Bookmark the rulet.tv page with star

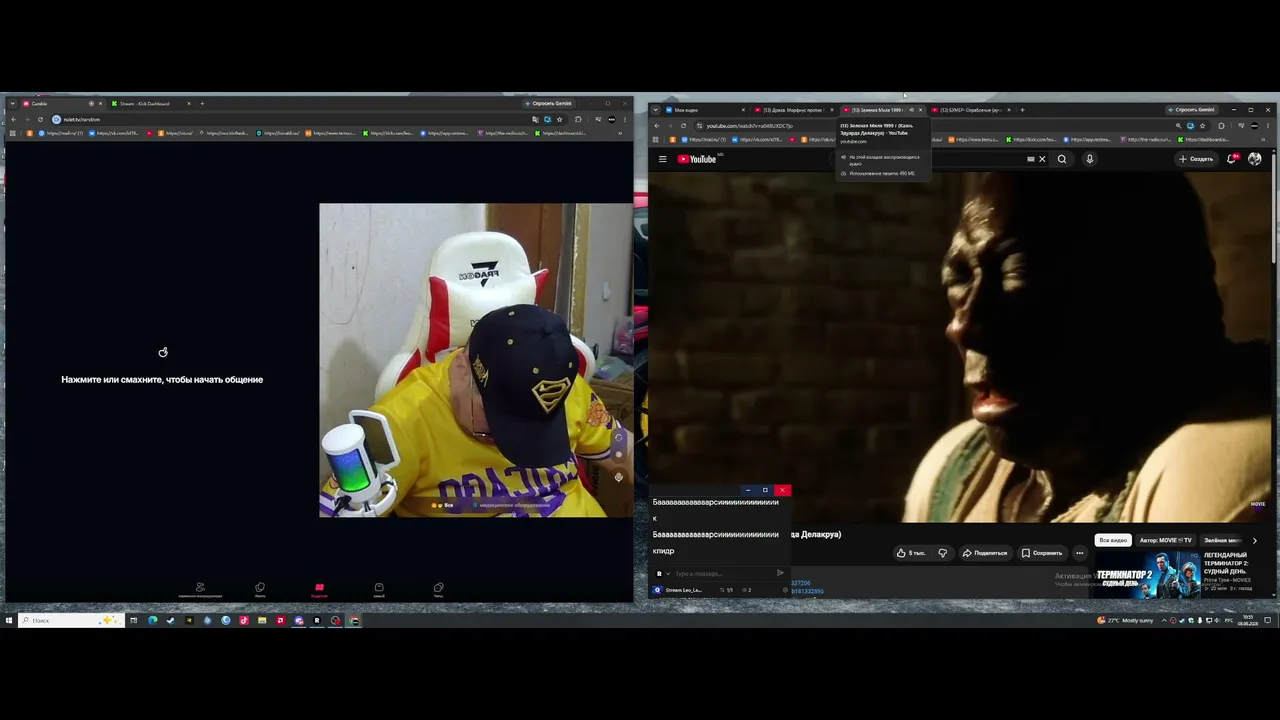(x=559, y=120)
